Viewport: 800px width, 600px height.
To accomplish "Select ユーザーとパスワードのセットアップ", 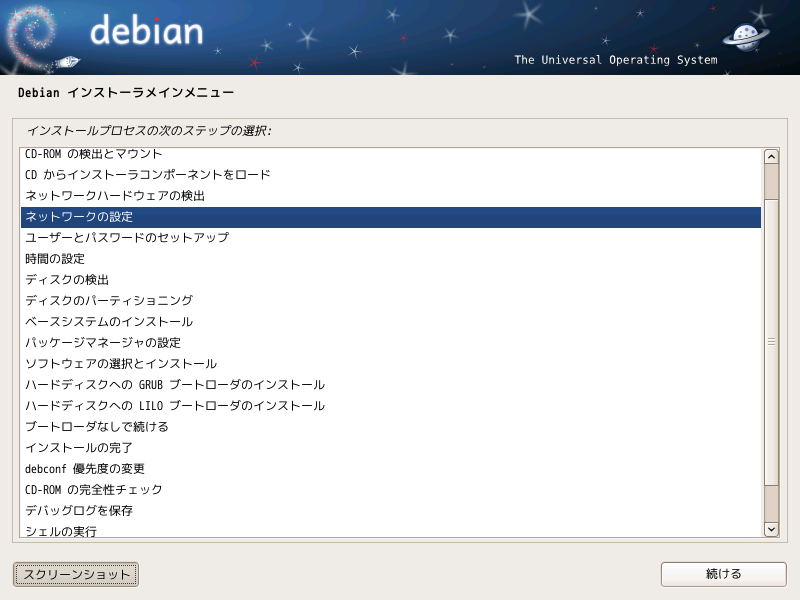I will pyautogui.click(x=127, y=238).
